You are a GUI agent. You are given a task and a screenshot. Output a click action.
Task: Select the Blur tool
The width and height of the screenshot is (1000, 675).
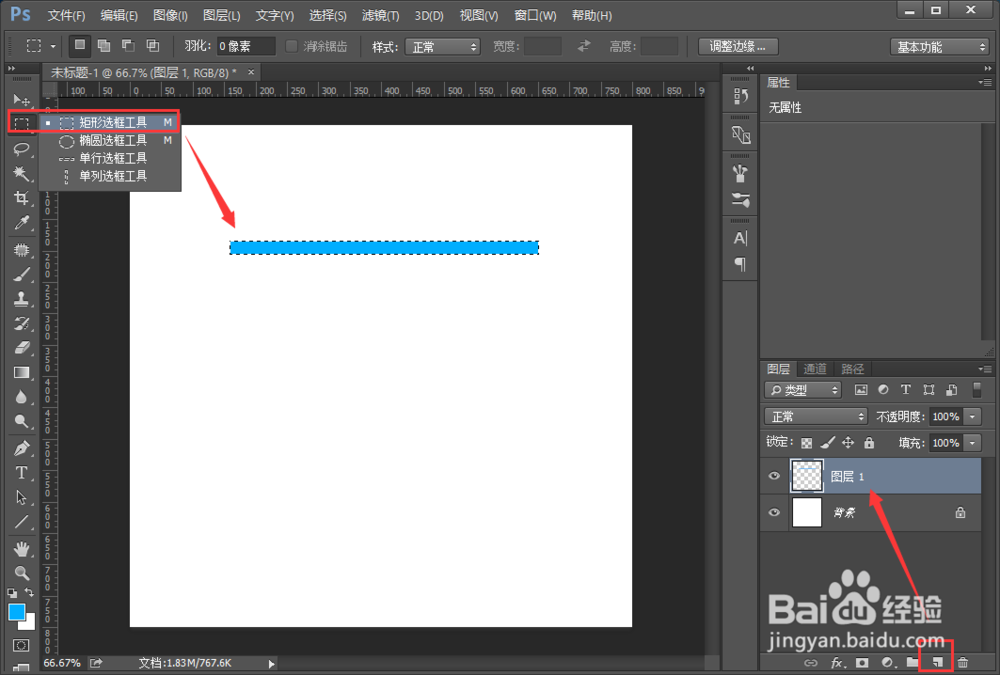pyautogui.click(x=21, y=397)
